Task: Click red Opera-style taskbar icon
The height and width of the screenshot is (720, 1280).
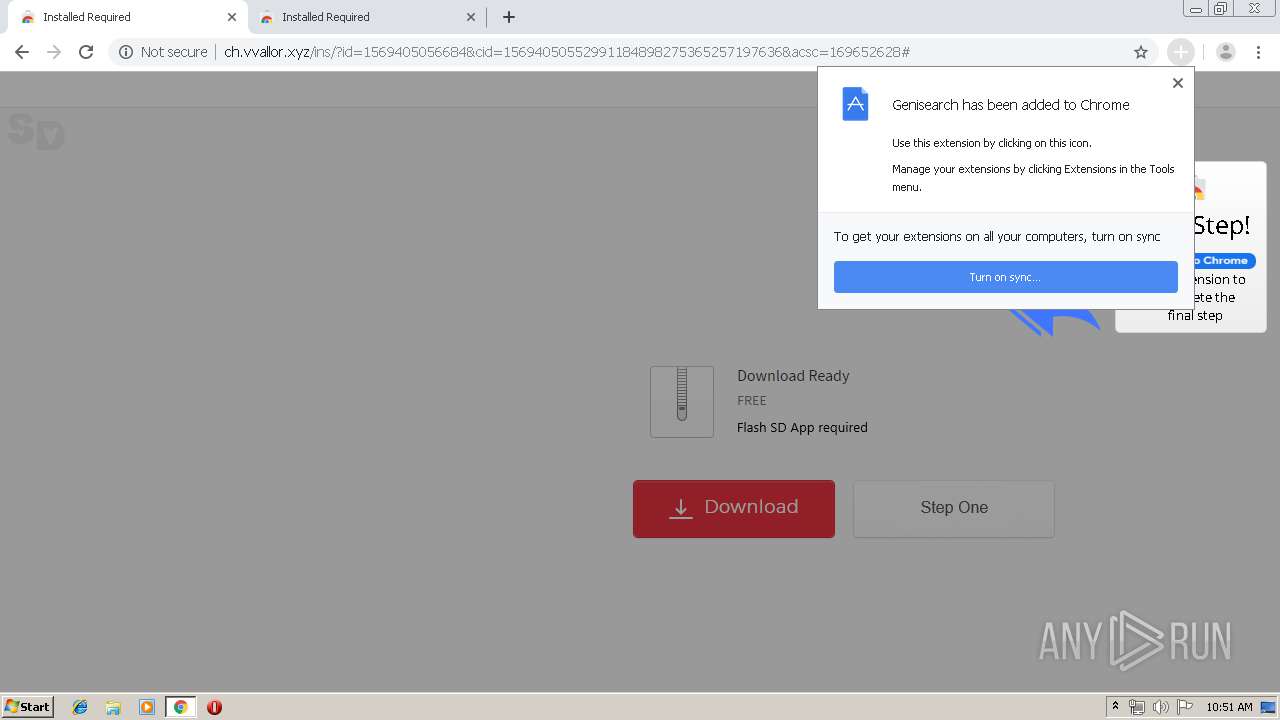Action: [214, 707]
